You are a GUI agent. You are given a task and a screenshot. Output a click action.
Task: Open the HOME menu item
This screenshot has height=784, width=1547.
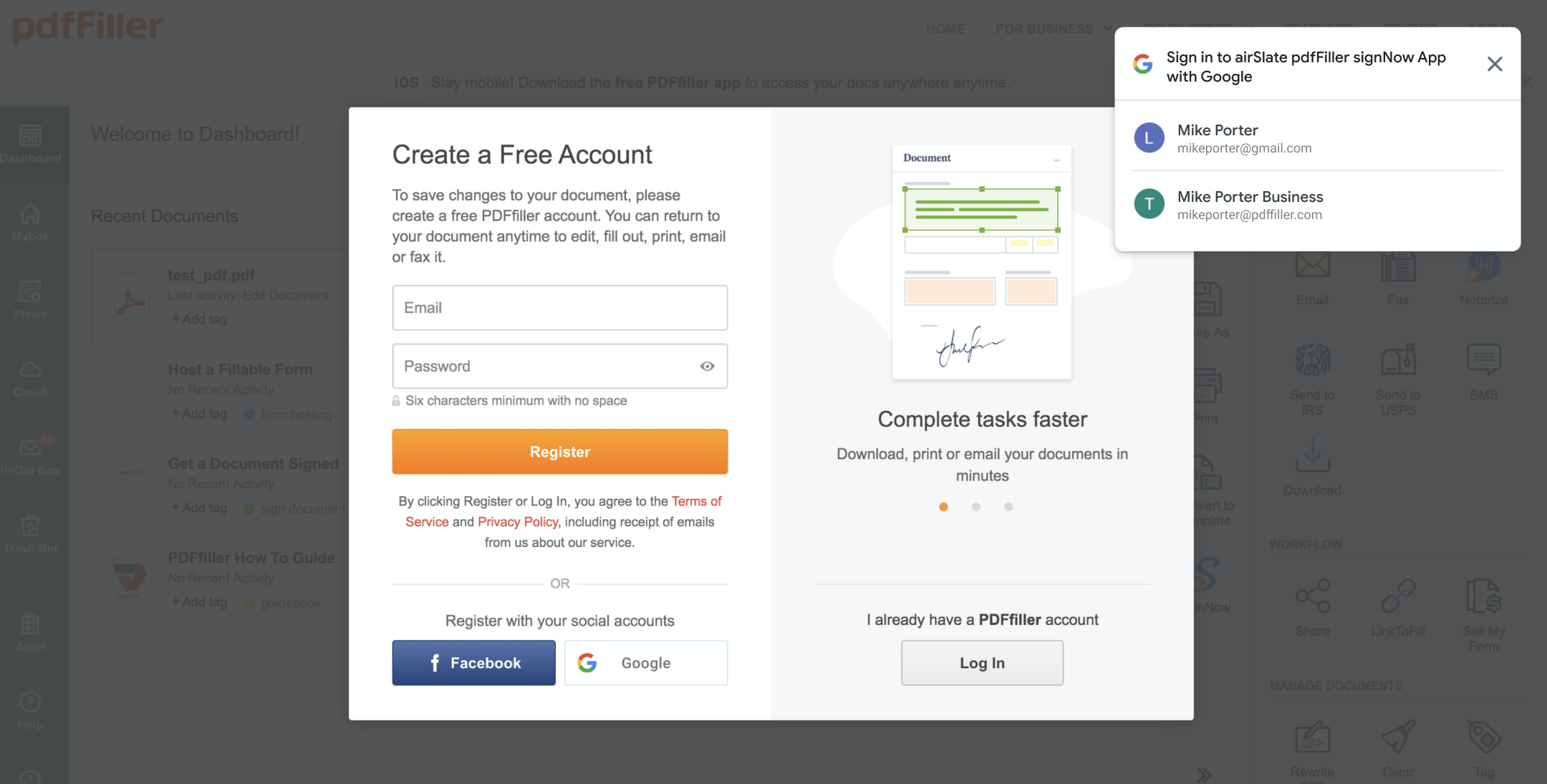(945, 29)
